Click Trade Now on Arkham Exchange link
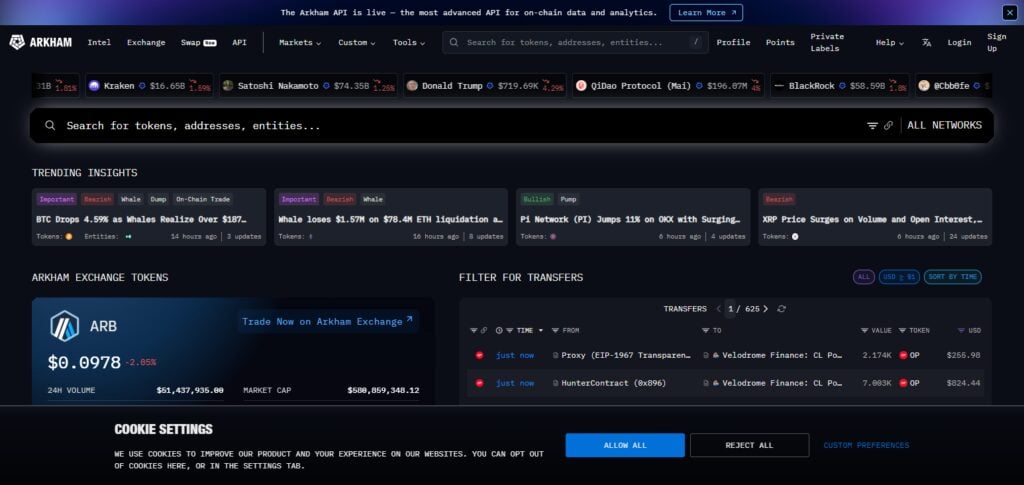Screen dimensions: 1024x485 tap(327, 321)
